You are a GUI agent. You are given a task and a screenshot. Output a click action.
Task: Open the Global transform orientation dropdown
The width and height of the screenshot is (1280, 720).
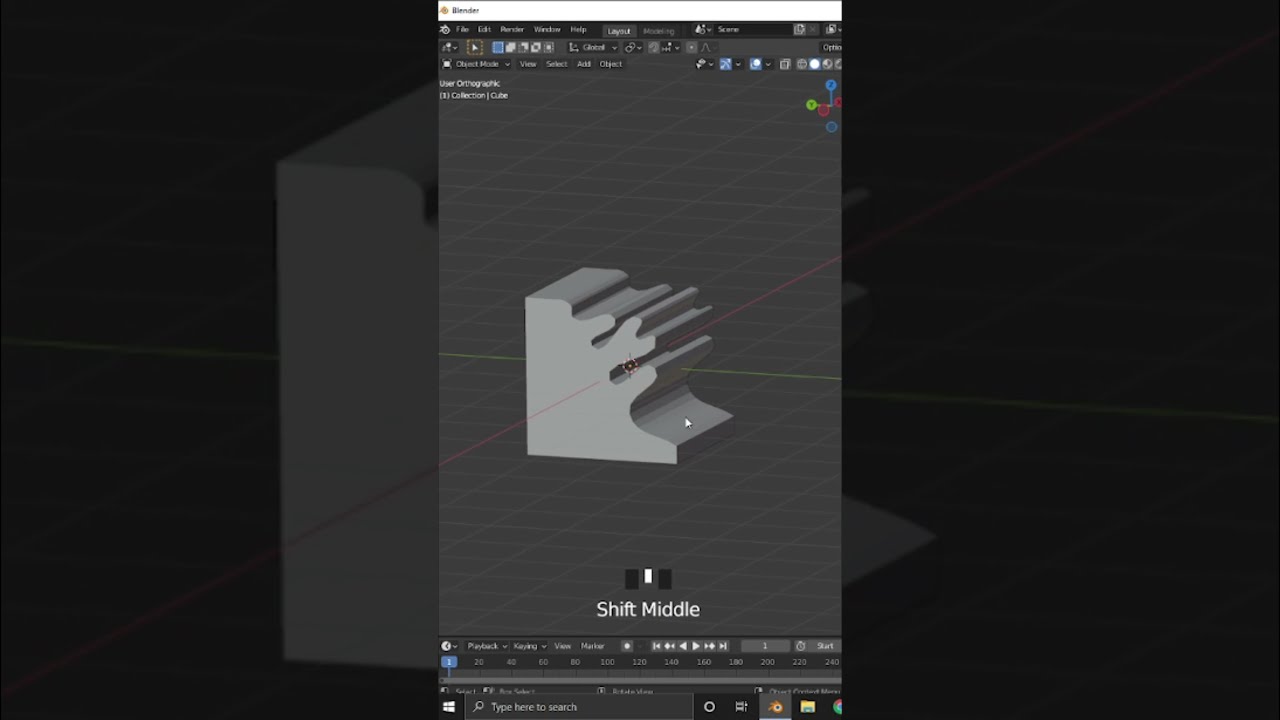593,47
